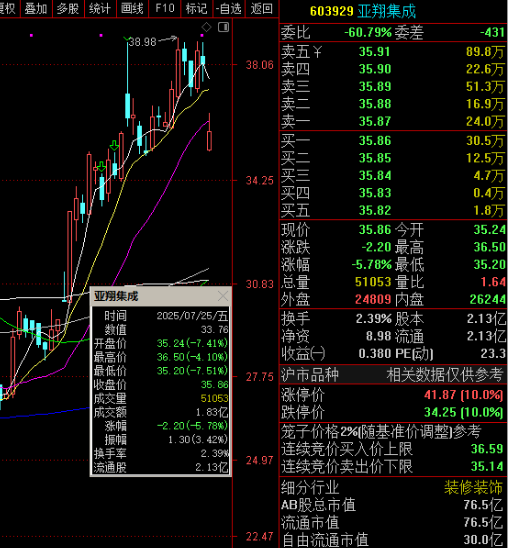Select the 卖四 price 35.90
The width and height of the screenshot is (508, 548).
click(375, 69)
